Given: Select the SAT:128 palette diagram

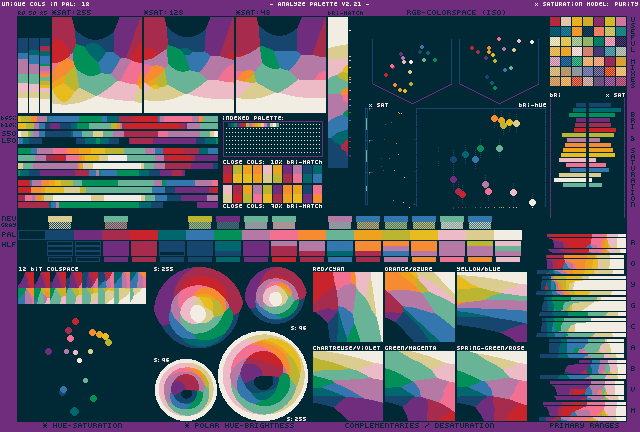Looking at the screenshot, I should click(x=188, y=65).
